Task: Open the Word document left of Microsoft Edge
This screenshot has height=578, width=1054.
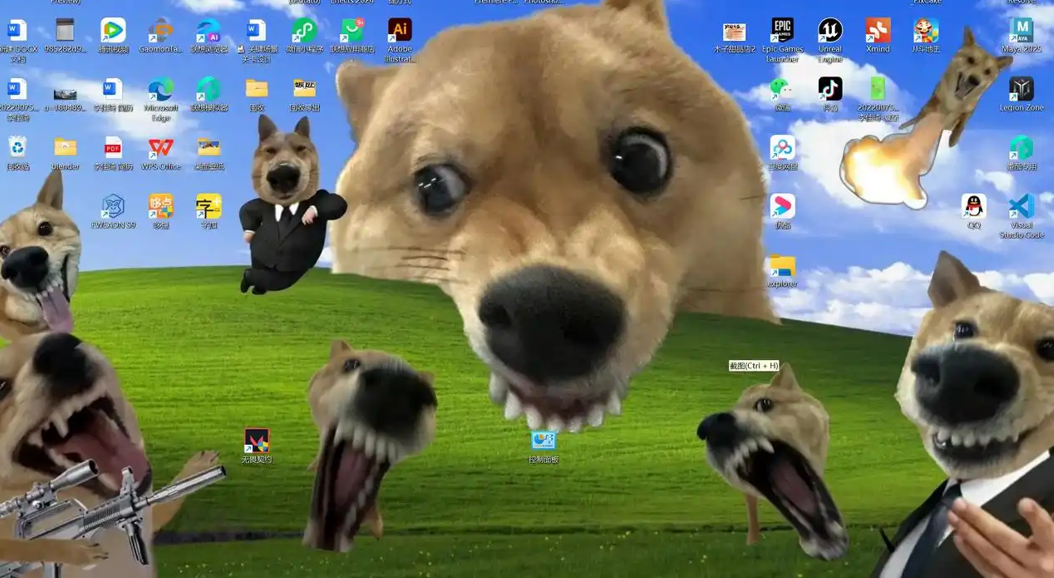Action: pos(113,89)
